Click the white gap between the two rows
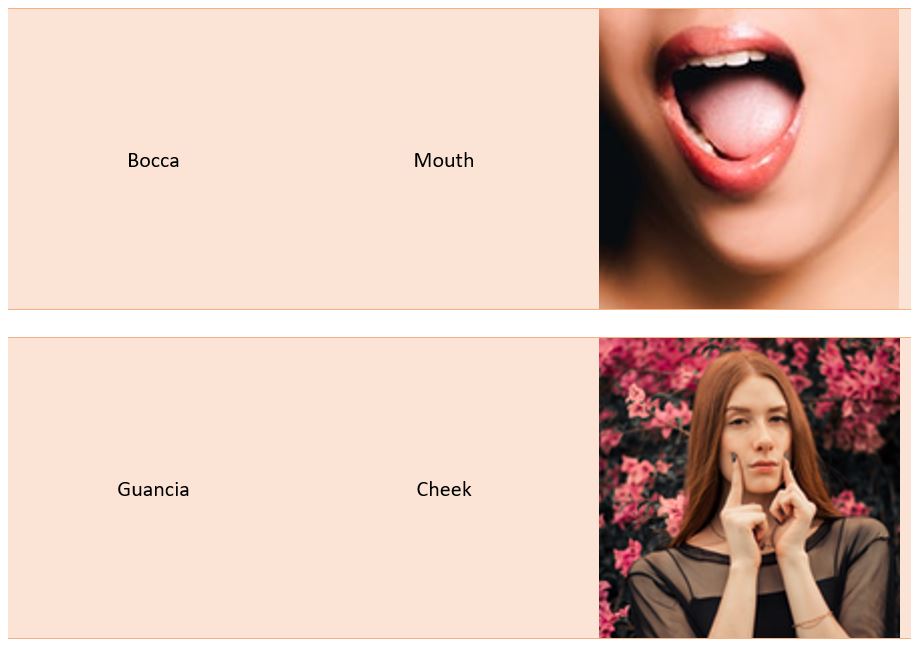The width and height of the screenshot is (919, 650). (460, 323)
